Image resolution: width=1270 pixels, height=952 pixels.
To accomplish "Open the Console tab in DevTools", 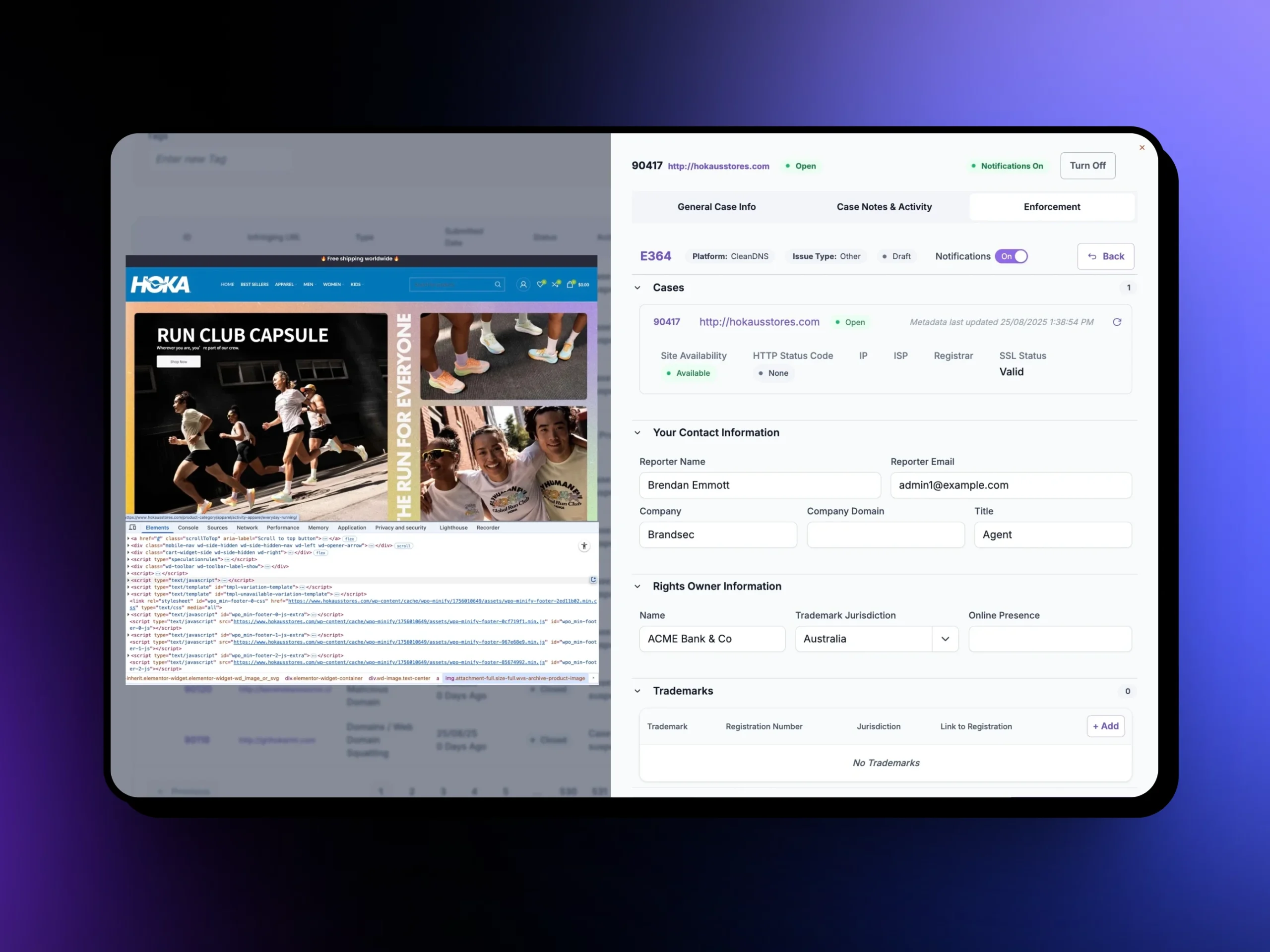I will 189,528.
